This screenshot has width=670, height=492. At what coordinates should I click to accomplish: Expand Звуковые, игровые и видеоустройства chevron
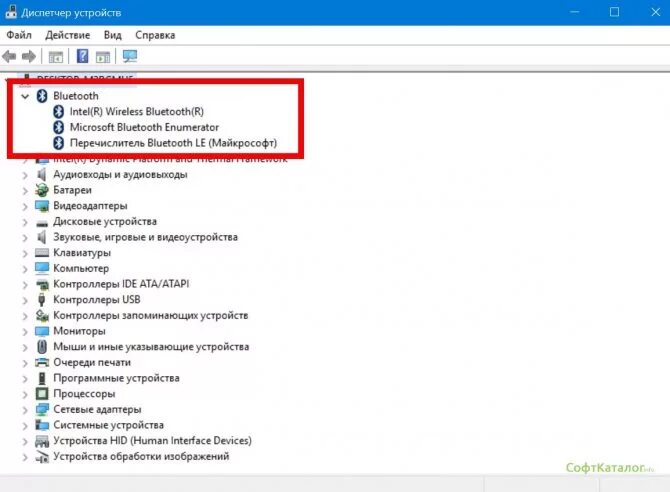click(x=25, y=238)
